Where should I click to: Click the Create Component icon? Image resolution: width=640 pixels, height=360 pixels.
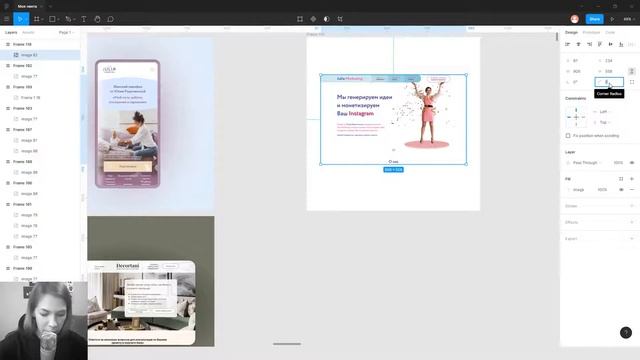point(313,19)
